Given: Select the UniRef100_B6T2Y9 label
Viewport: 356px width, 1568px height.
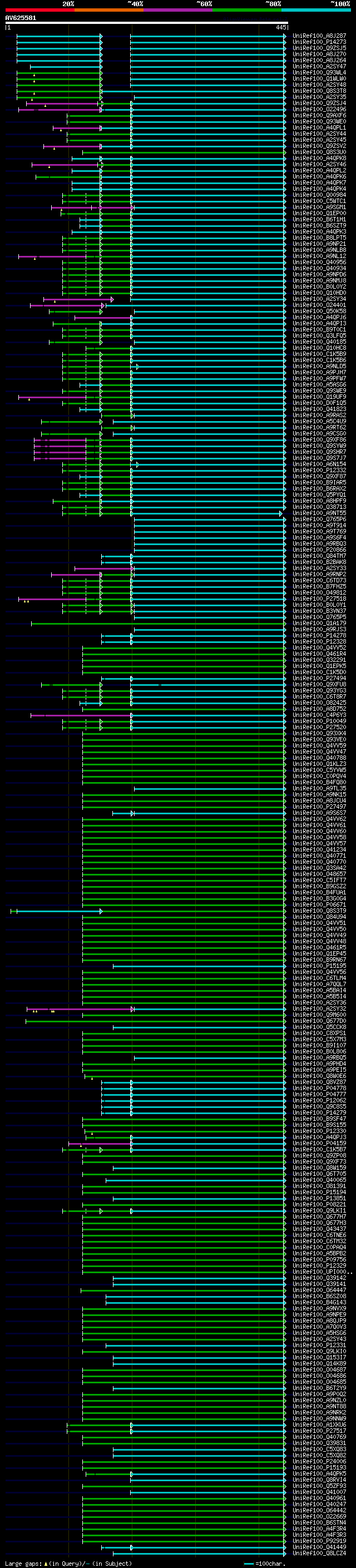Looking at the screenshot, I should (x=319, y=1388).
